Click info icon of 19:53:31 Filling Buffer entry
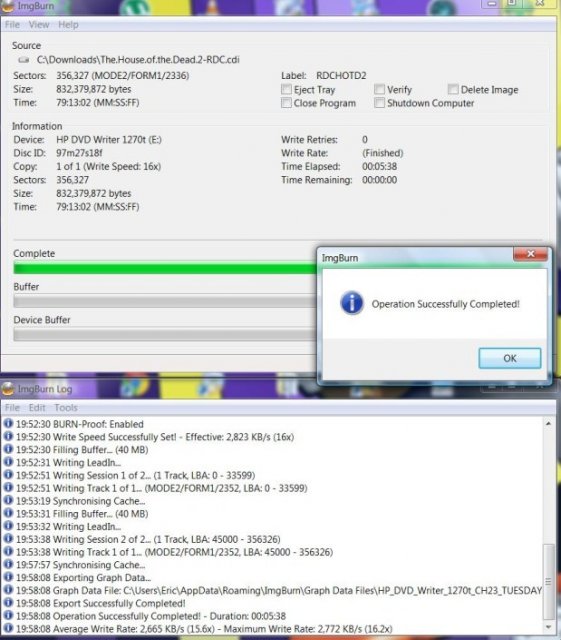Viewport: 561px width, 640px height. coord(8,513)
